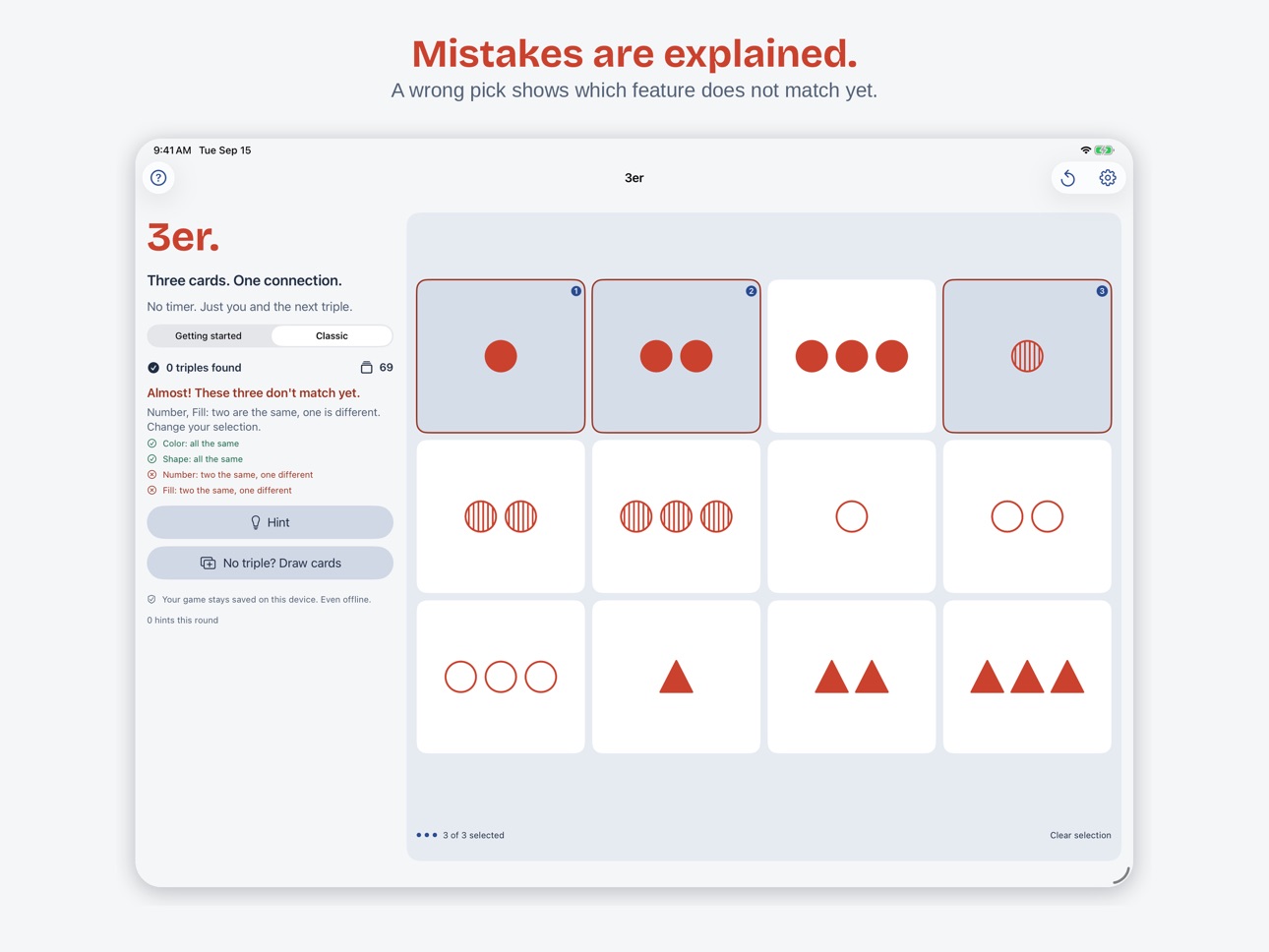Click '0 hints this round' text
Screen dimensions: 1269x952
183,621
